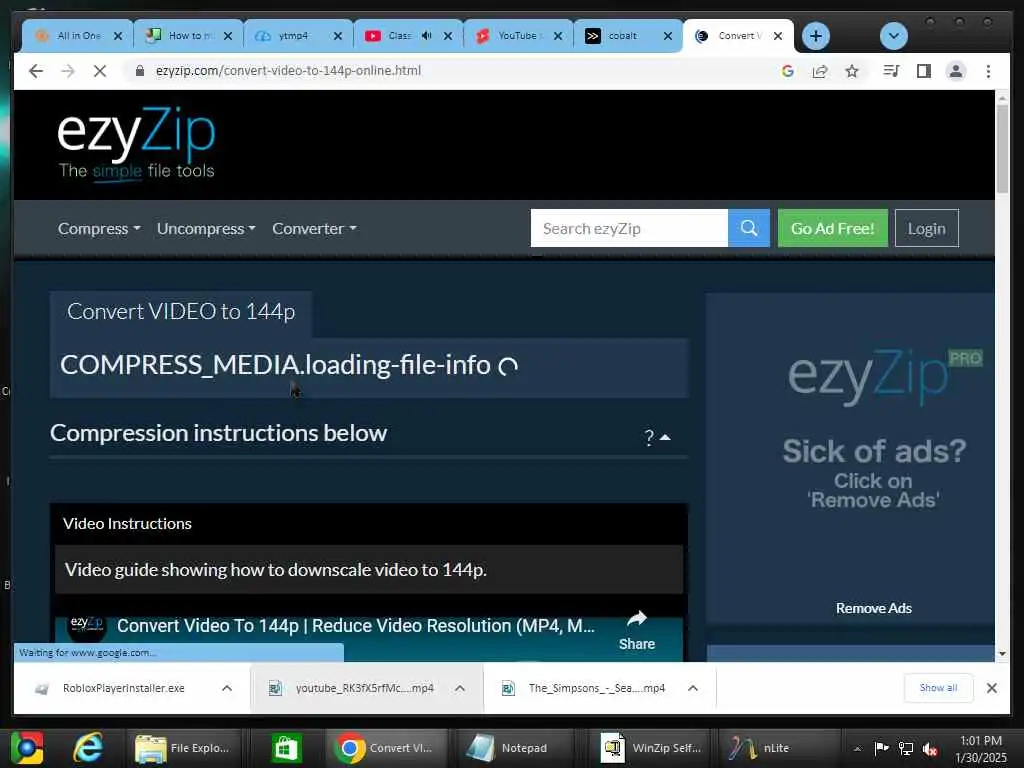Click the Action Center flag icon
The width and height of the screenshot is (1024, 768).
click(881, 748)
